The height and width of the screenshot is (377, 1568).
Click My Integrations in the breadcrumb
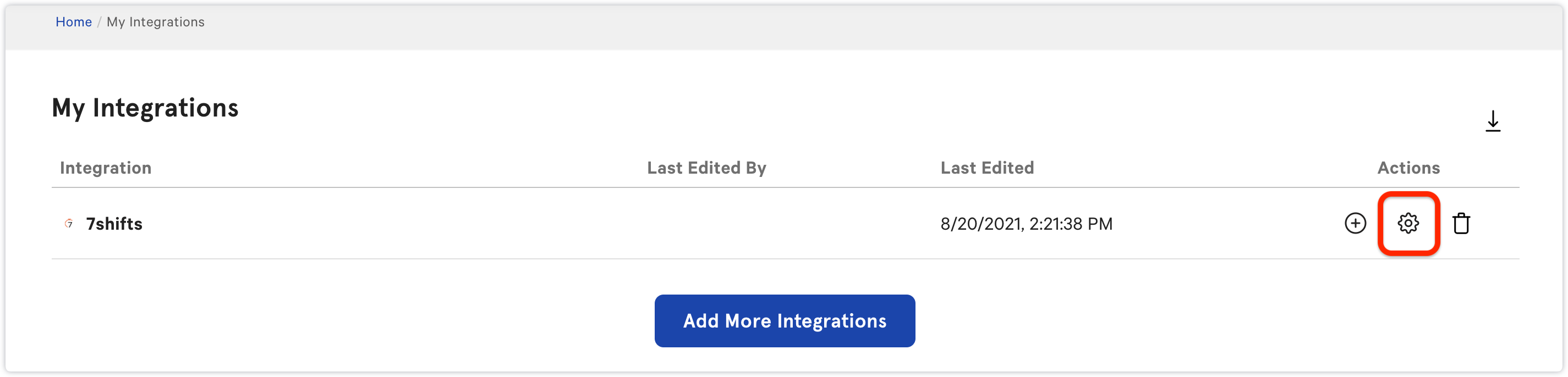point(155,22)
